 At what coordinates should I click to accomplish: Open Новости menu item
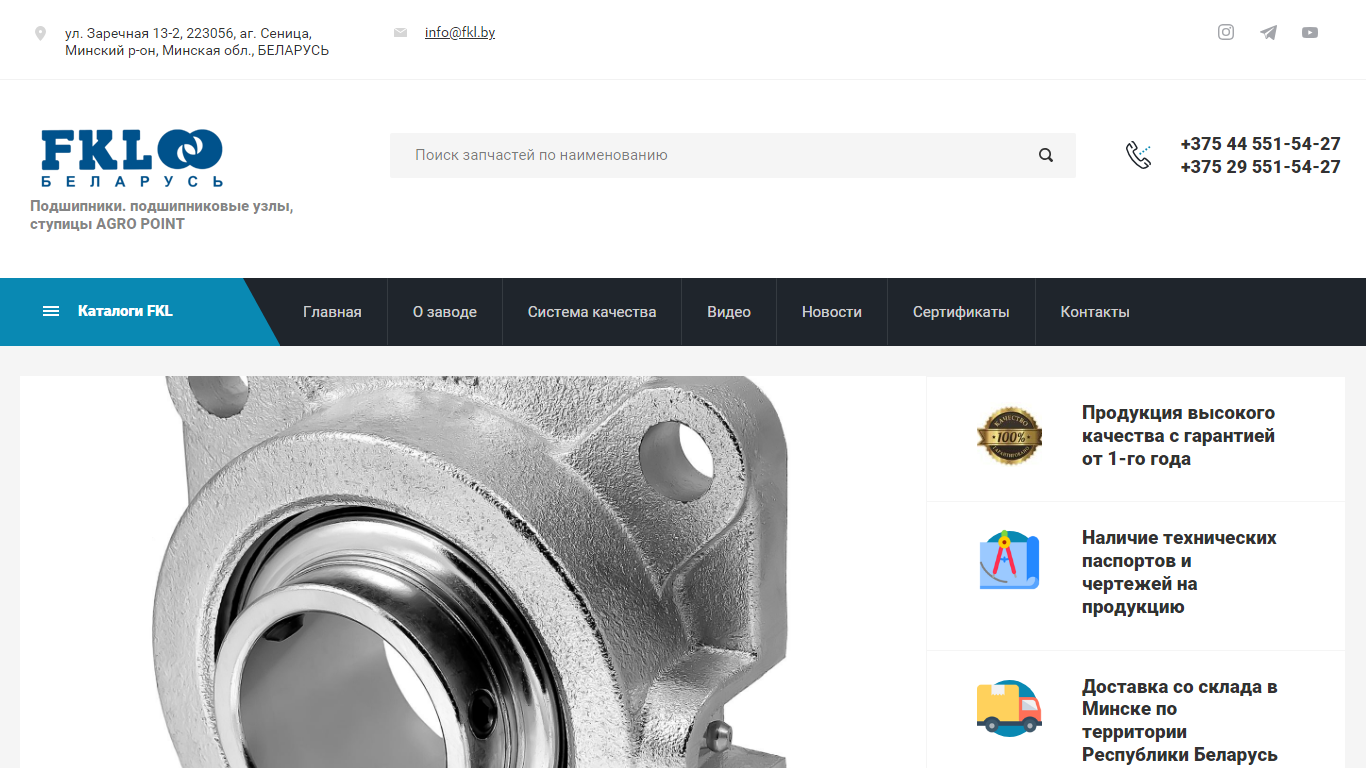832,312
